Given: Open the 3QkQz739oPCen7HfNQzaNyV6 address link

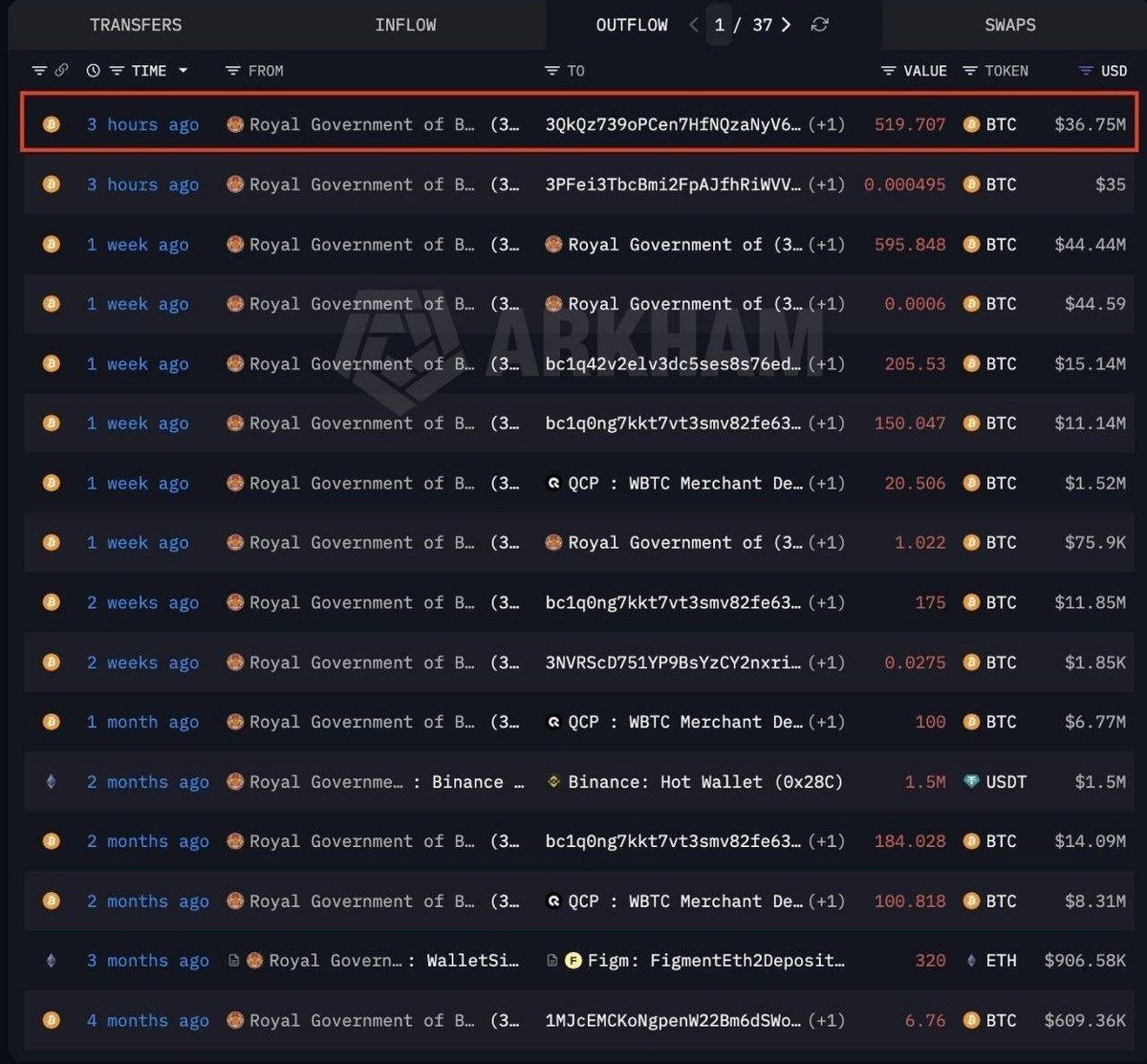Looking at the screenshot, I should 673,124.
